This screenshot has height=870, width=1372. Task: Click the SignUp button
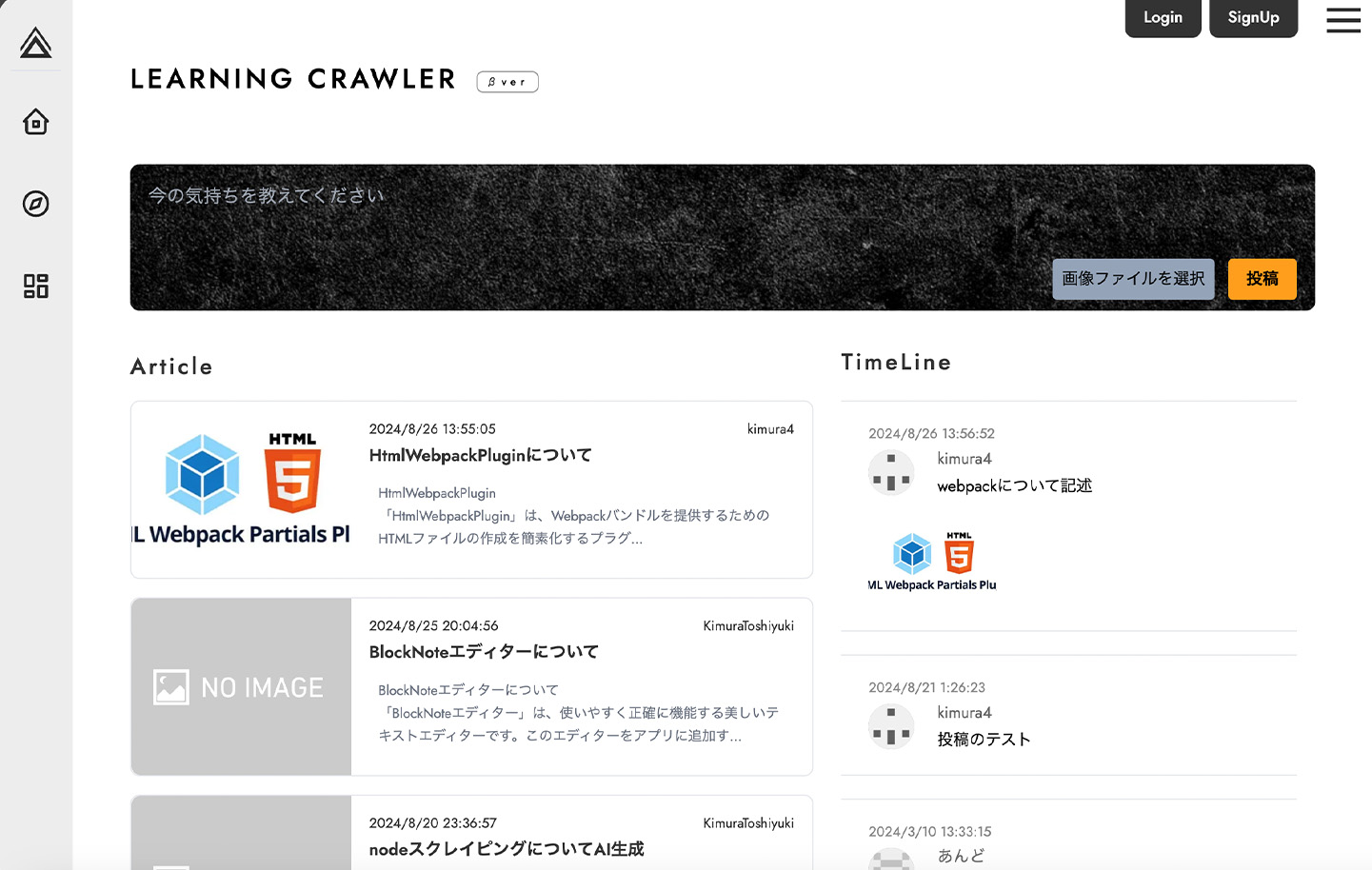(1253, 18)
